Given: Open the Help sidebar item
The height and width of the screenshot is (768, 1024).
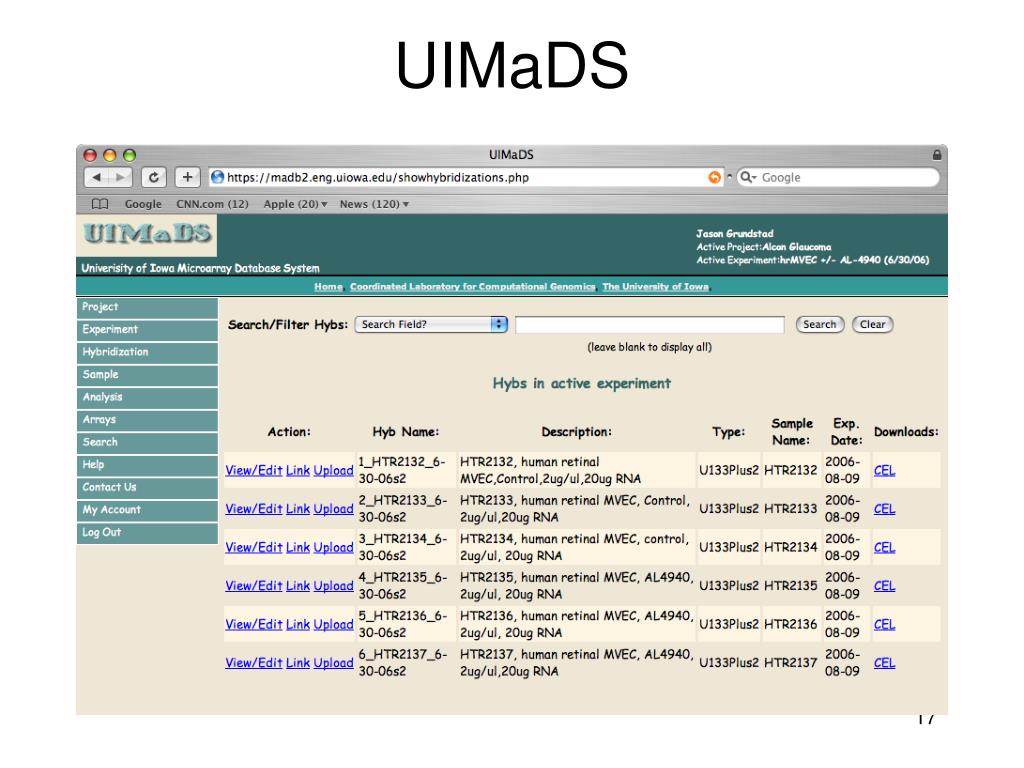Looking at the screenshot, I should click(x=147, y=465).
